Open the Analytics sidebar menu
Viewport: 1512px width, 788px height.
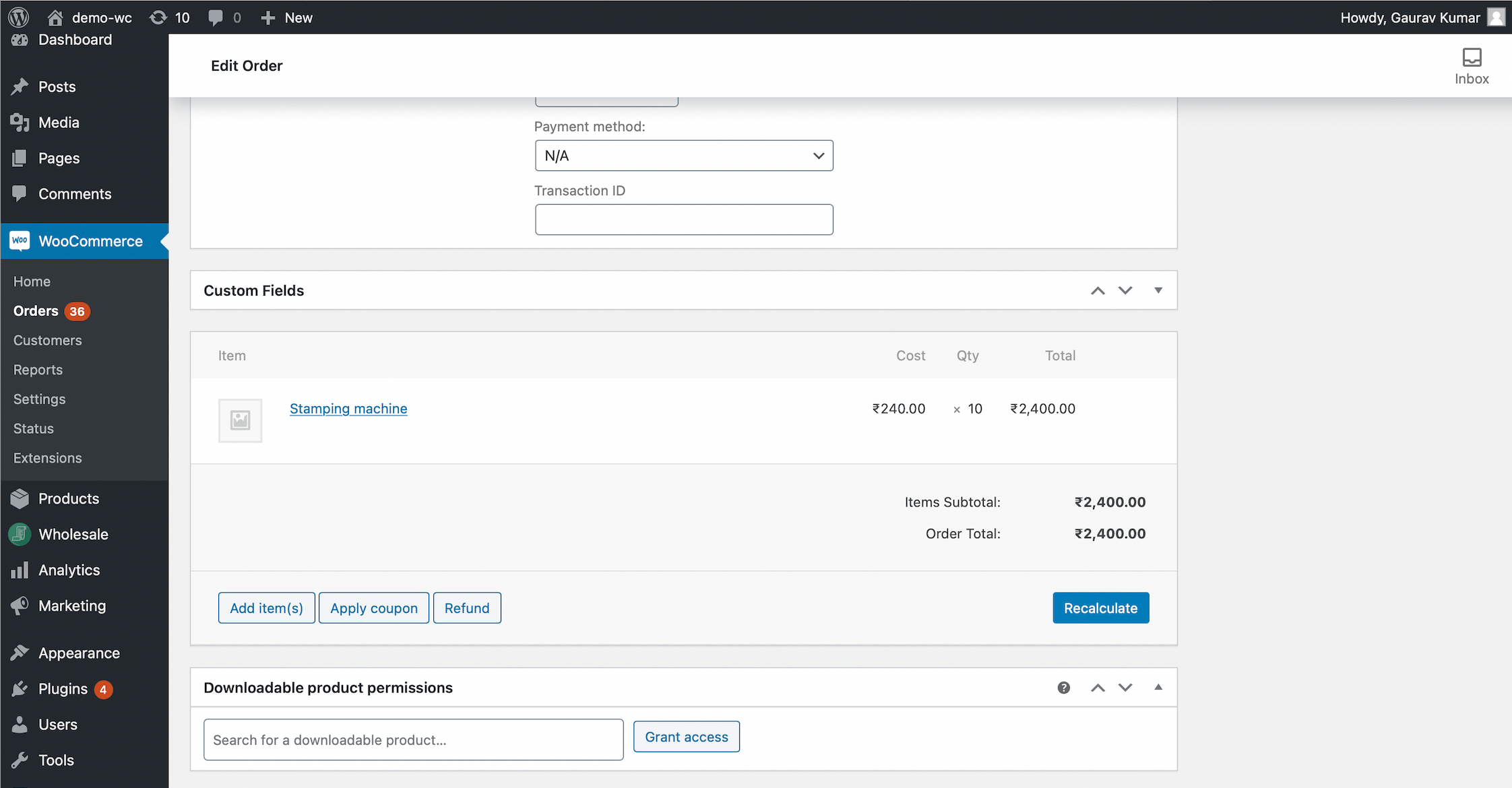69,570
